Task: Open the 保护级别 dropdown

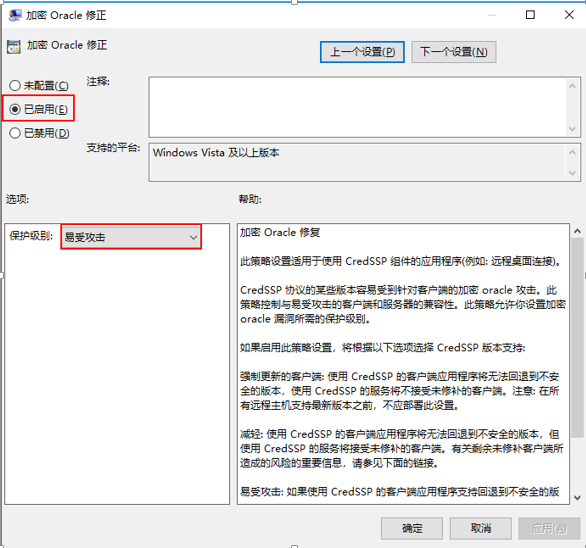Action: coord(131,237)
